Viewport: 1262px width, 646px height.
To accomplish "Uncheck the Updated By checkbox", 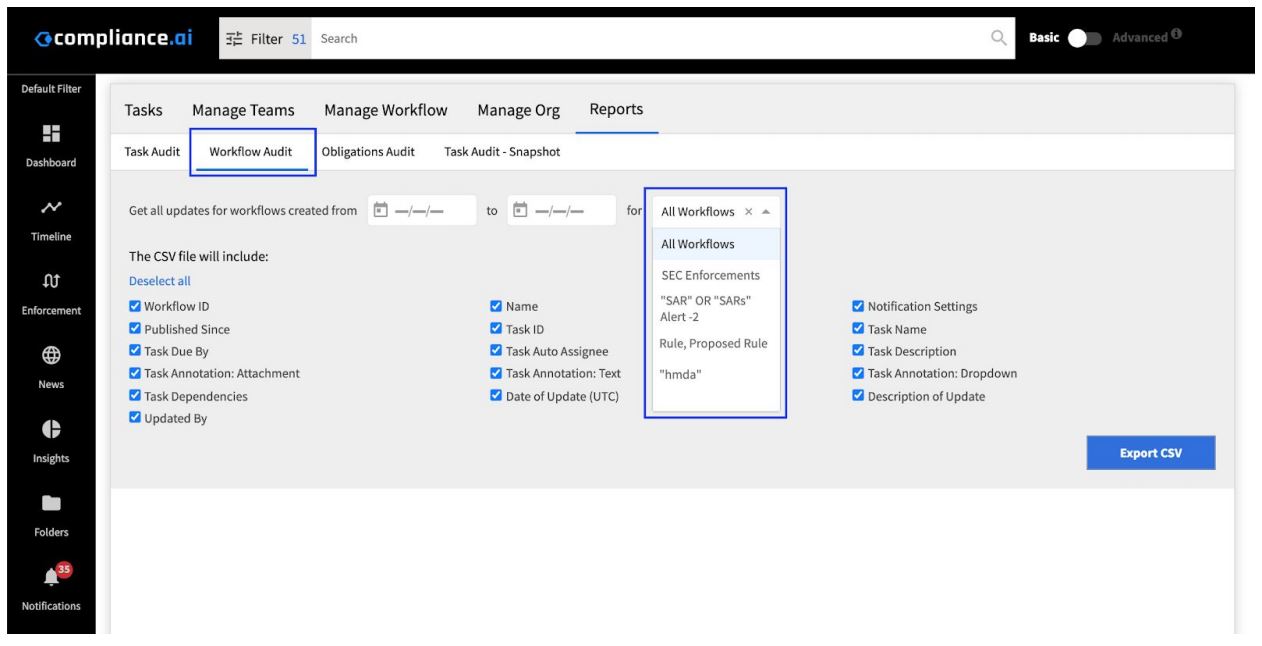I will 135,418.
